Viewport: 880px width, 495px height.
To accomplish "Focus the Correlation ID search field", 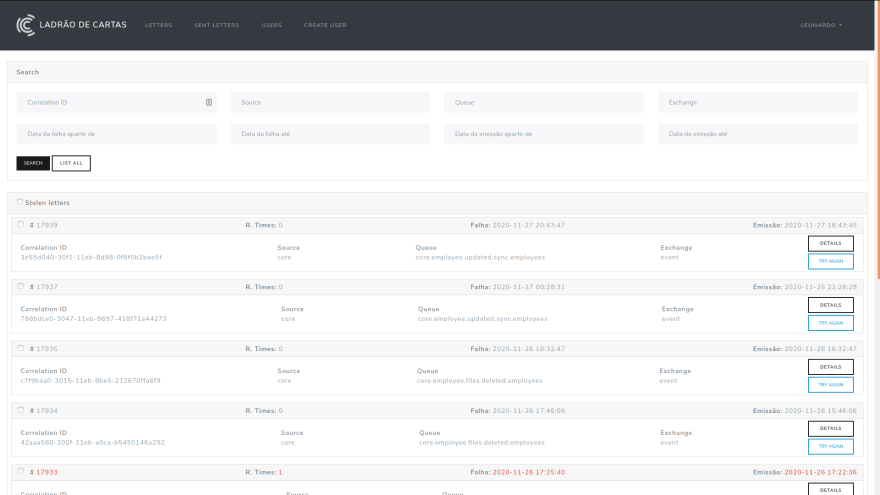I will tap(116, 102).
